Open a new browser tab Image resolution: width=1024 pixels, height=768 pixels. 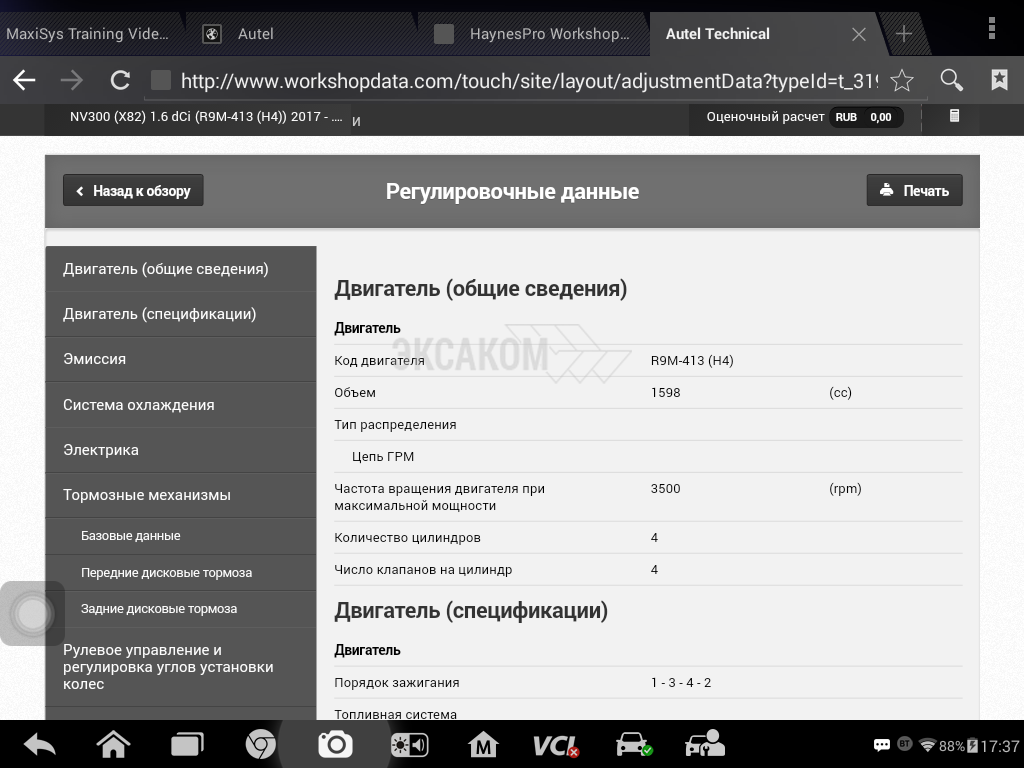click(x=903, y=34)
